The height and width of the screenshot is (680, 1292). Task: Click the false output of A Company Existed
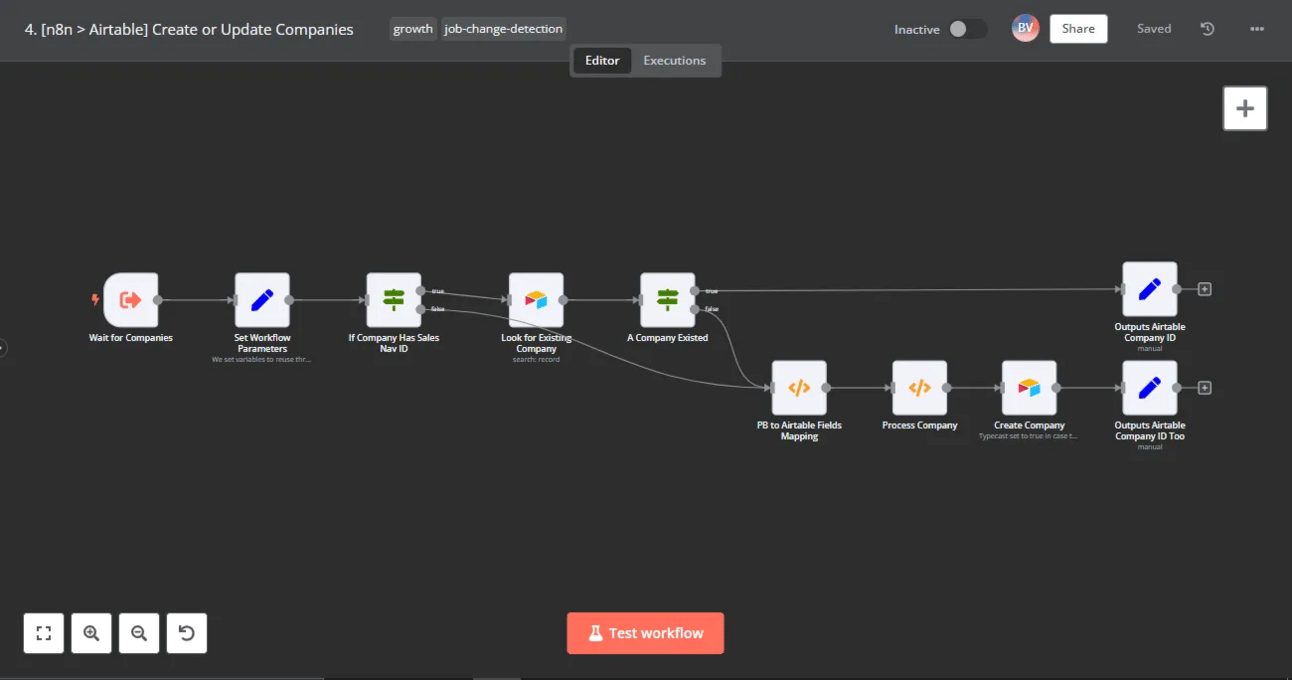695,309
